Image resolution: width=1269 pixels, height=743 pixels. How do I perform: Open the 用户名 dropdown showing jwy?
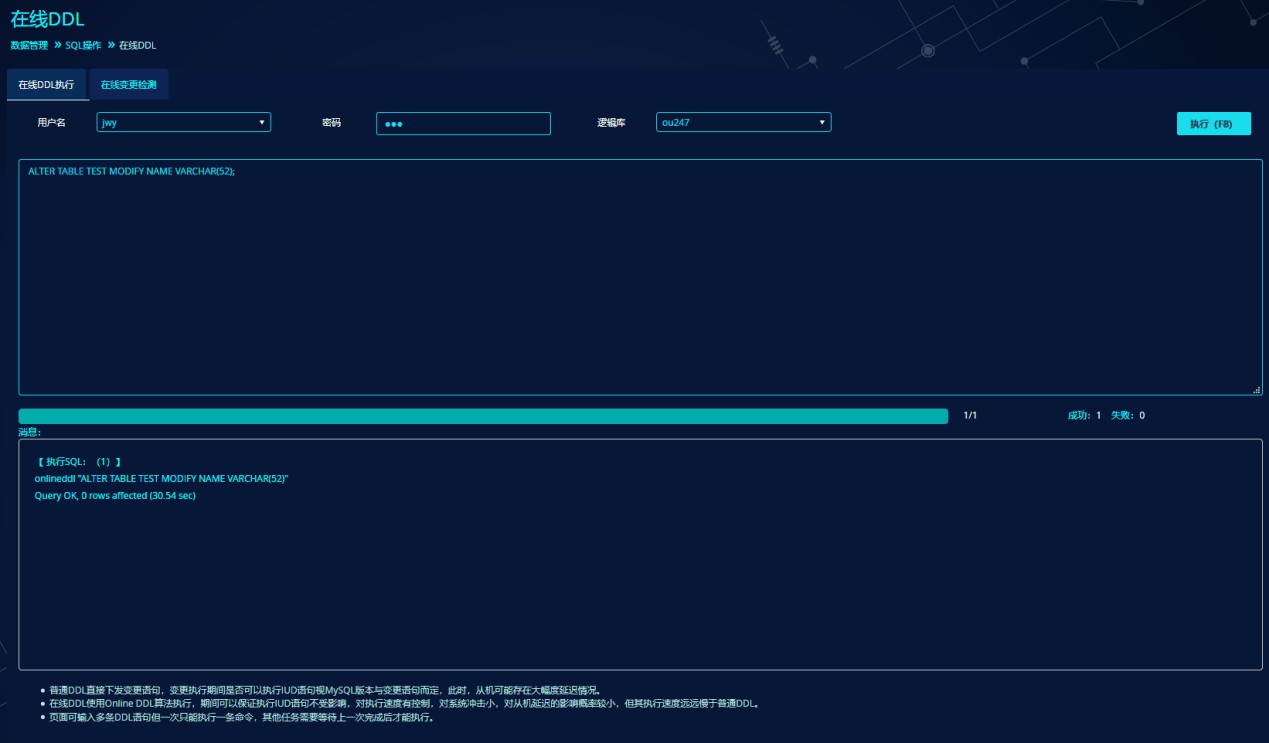click(184, 122)
